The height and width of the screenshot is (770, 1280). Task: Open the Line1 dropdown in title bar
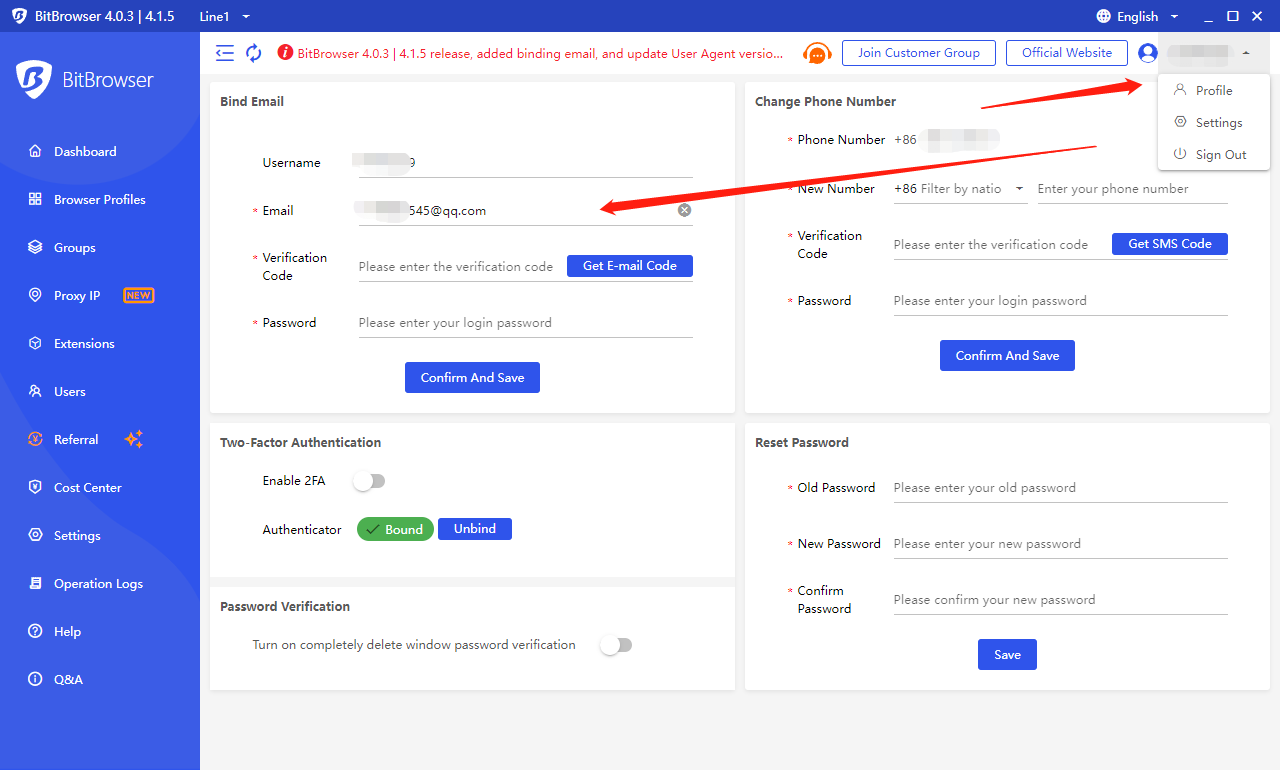coord(225,16)
